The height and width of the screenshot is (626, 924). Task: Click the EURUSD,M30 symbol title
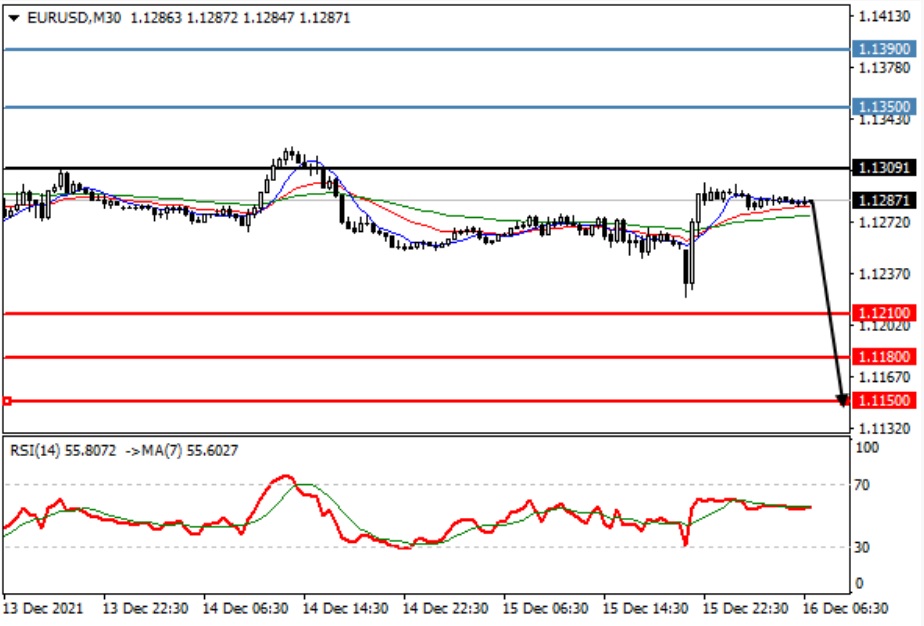tap(74, 18)
